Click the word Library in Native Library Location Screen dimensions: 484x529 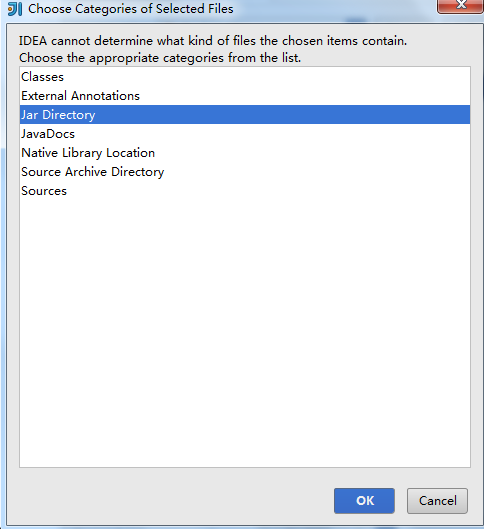tap(82, 153)
